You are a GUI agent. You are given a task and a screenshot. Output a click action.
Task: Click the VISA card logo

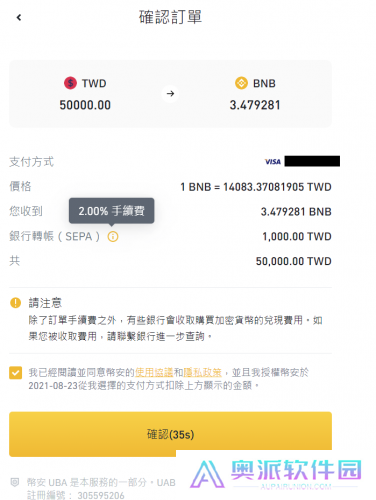(x=273, y=162)
